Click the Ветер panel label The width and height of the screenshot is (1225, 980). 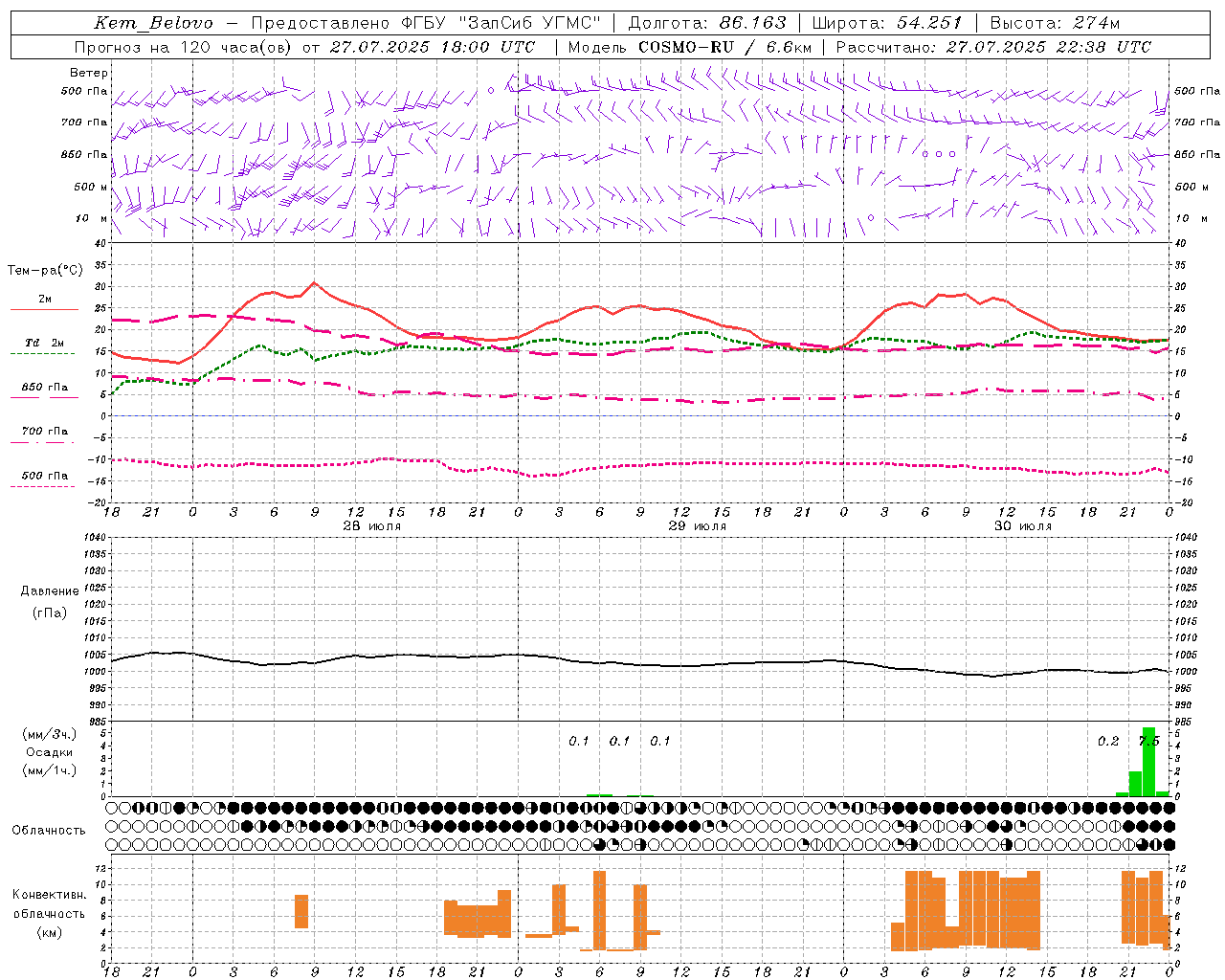[x=89, y=73]
